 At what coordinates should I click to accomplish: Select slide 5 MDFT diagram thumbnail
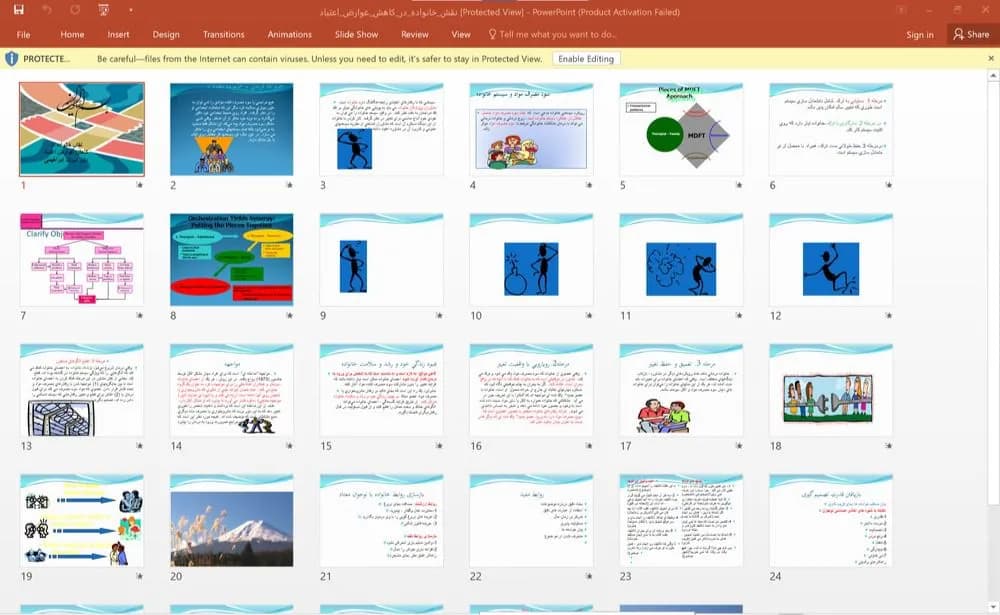pyautogui.click(x=681, y=129)
